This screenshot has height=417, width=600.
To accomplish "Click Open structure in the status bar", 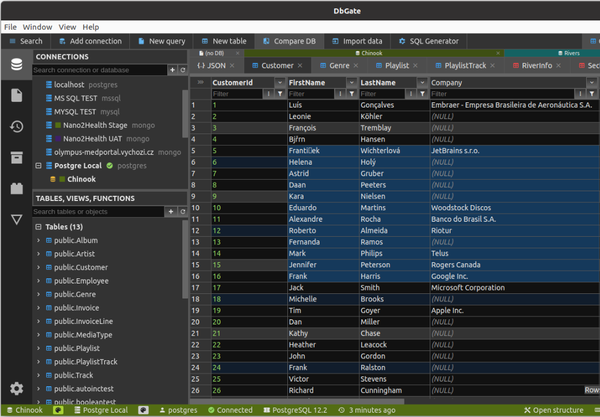I will click(554, 410).
